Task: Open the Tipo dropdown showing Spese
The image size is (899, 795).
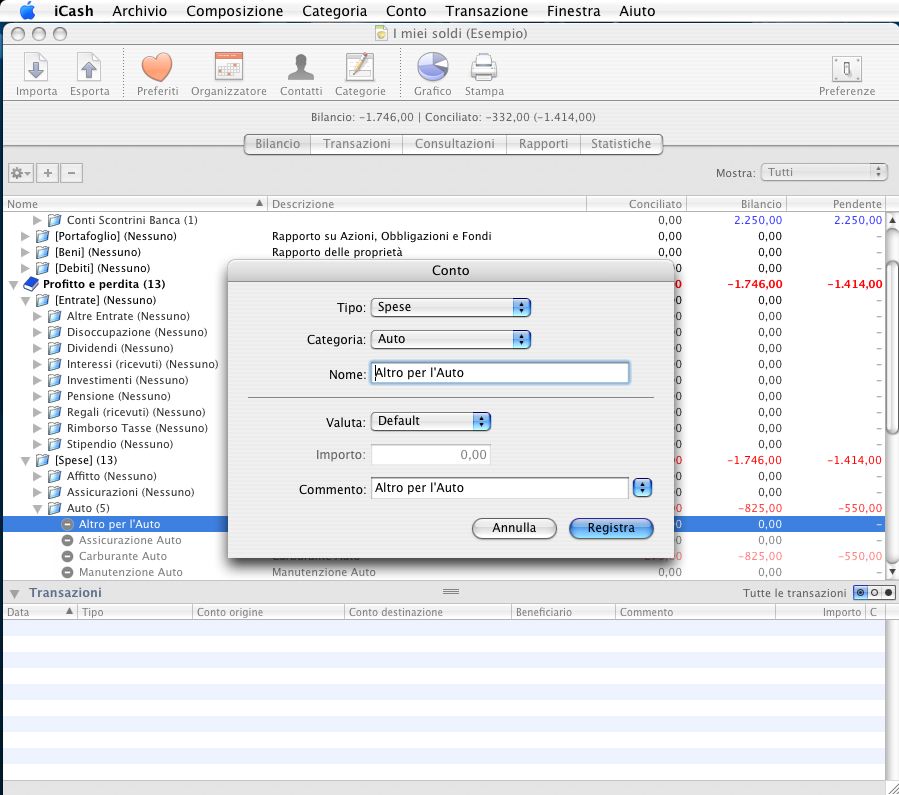Action: [x=450, y=307]
